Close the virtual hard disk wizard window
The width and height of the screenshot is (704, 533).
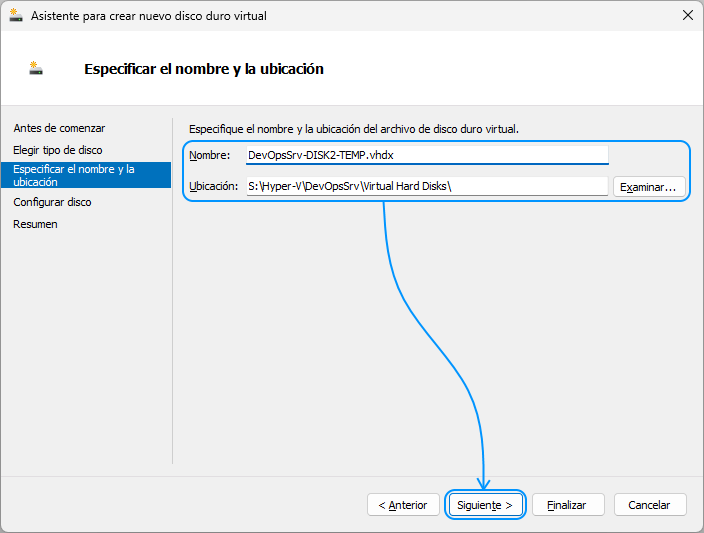687,15
